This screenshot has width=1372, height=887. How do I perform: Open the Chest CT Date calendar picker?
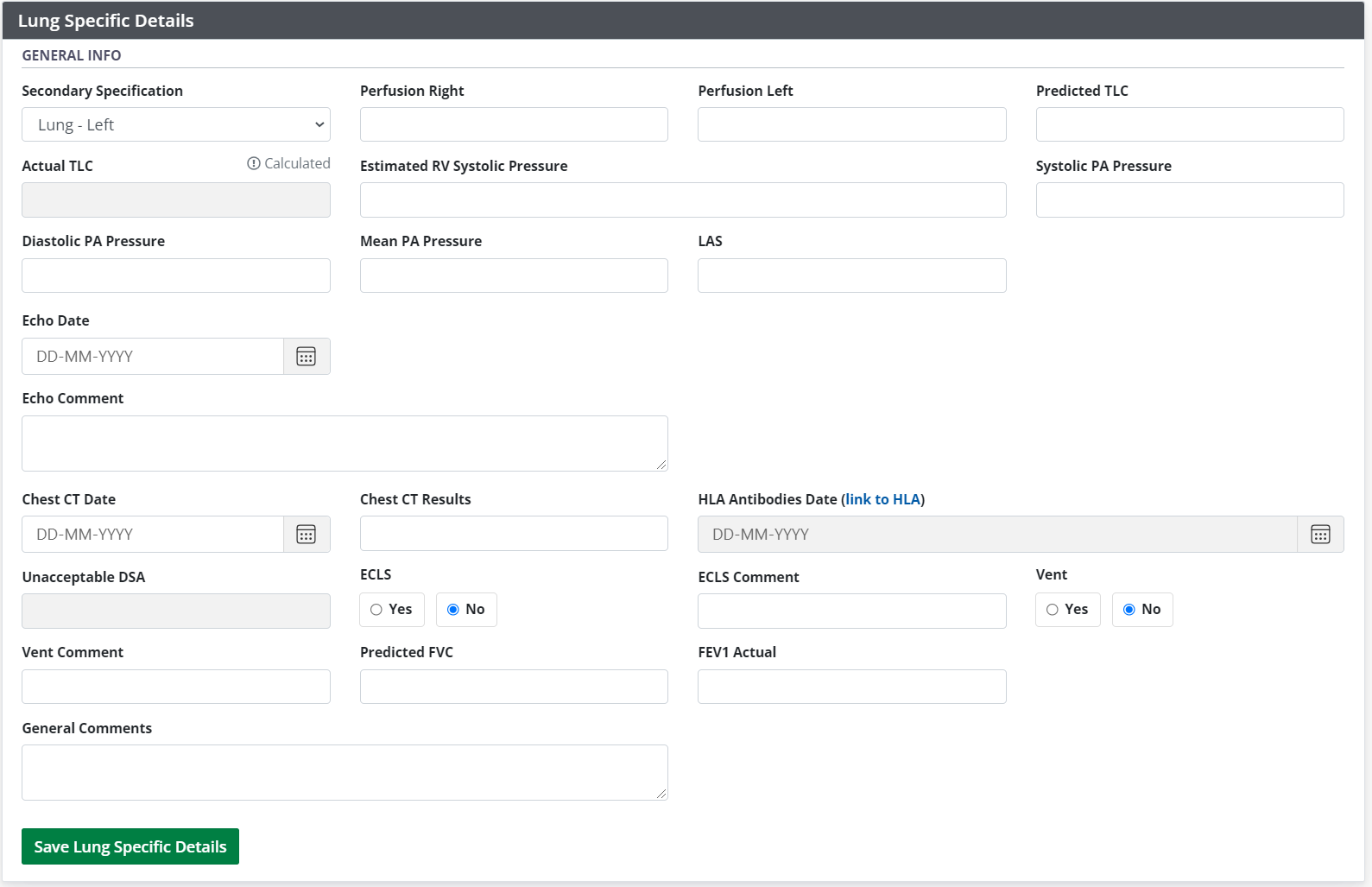[x=307, y=535]
